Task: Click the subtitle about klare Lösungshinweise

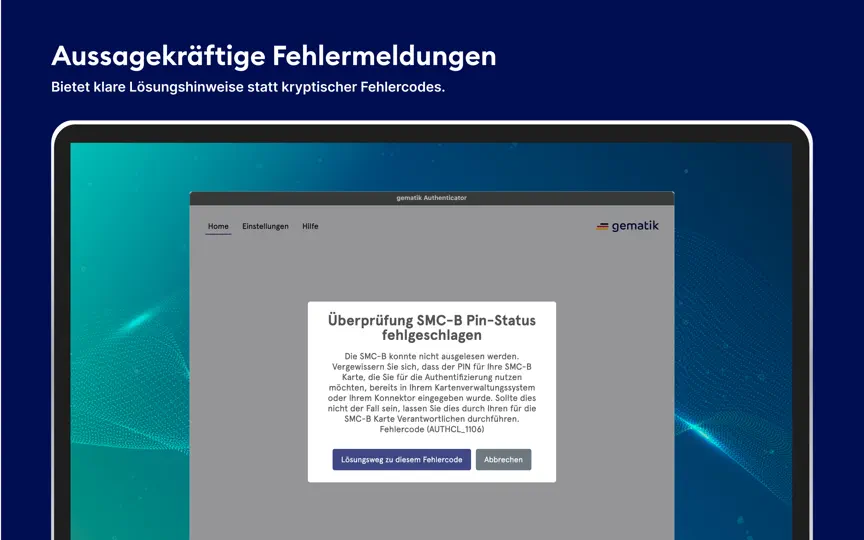Action: pos(247,87)
